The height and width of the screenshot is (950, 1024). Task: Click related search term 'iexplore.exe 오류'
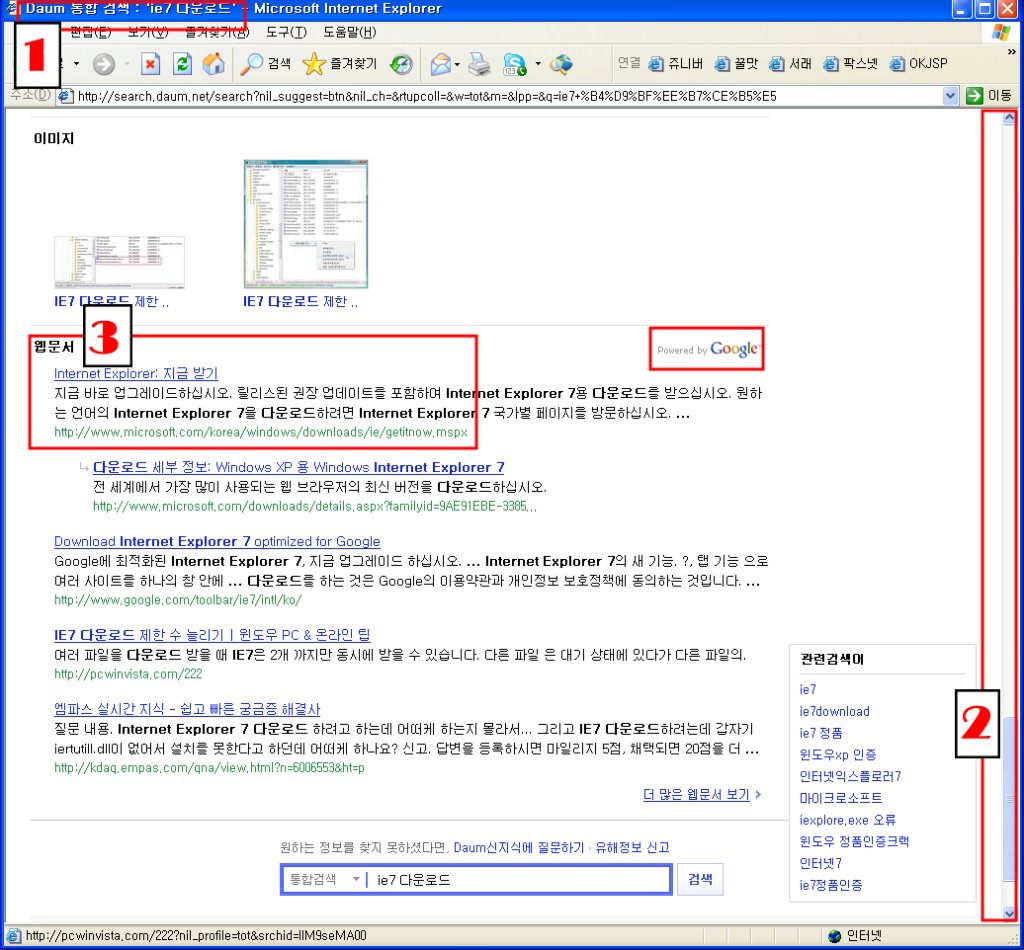(x=848, y=820)
